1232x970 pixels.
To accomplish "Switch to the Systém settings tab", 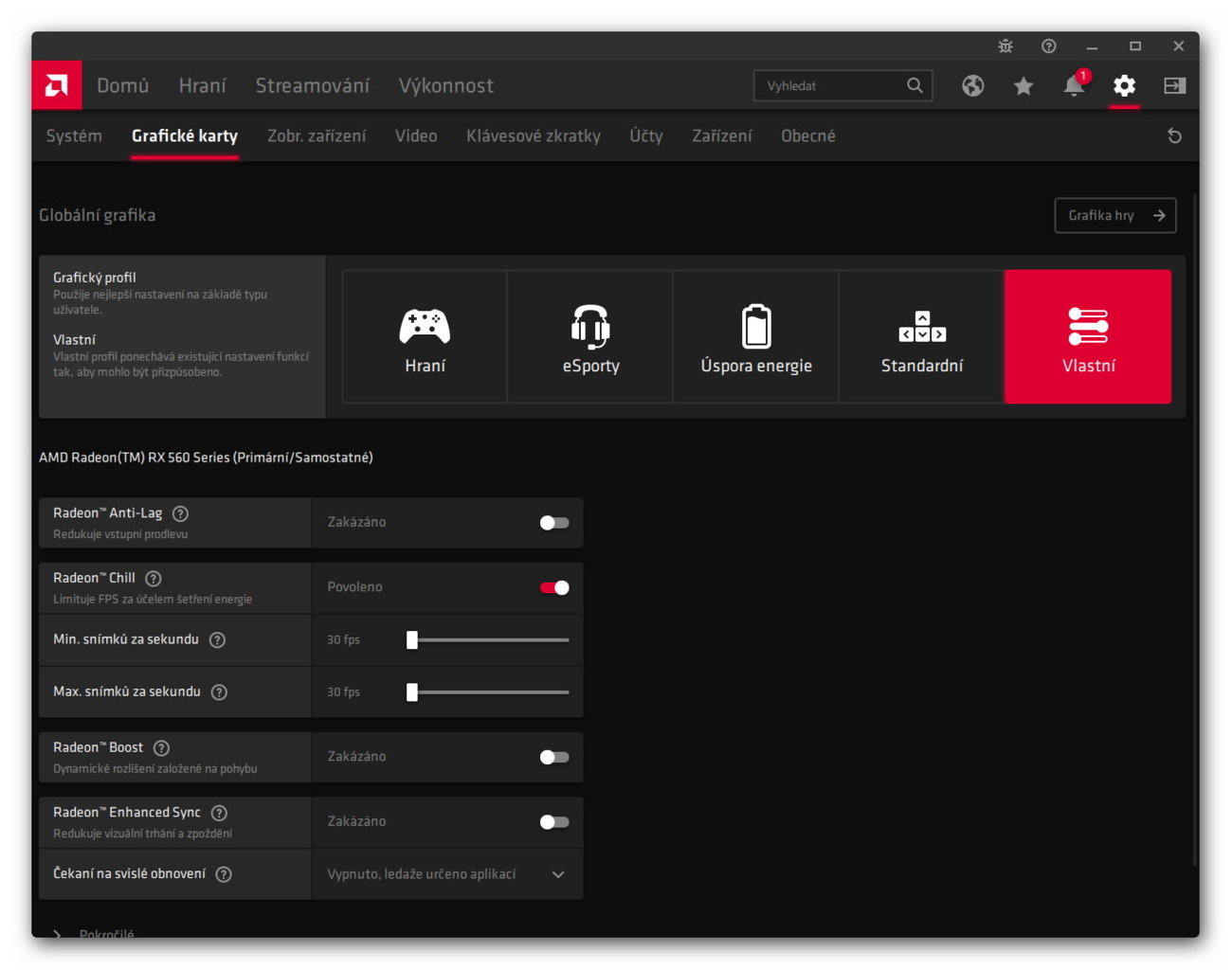I will [x=74, y=135].
